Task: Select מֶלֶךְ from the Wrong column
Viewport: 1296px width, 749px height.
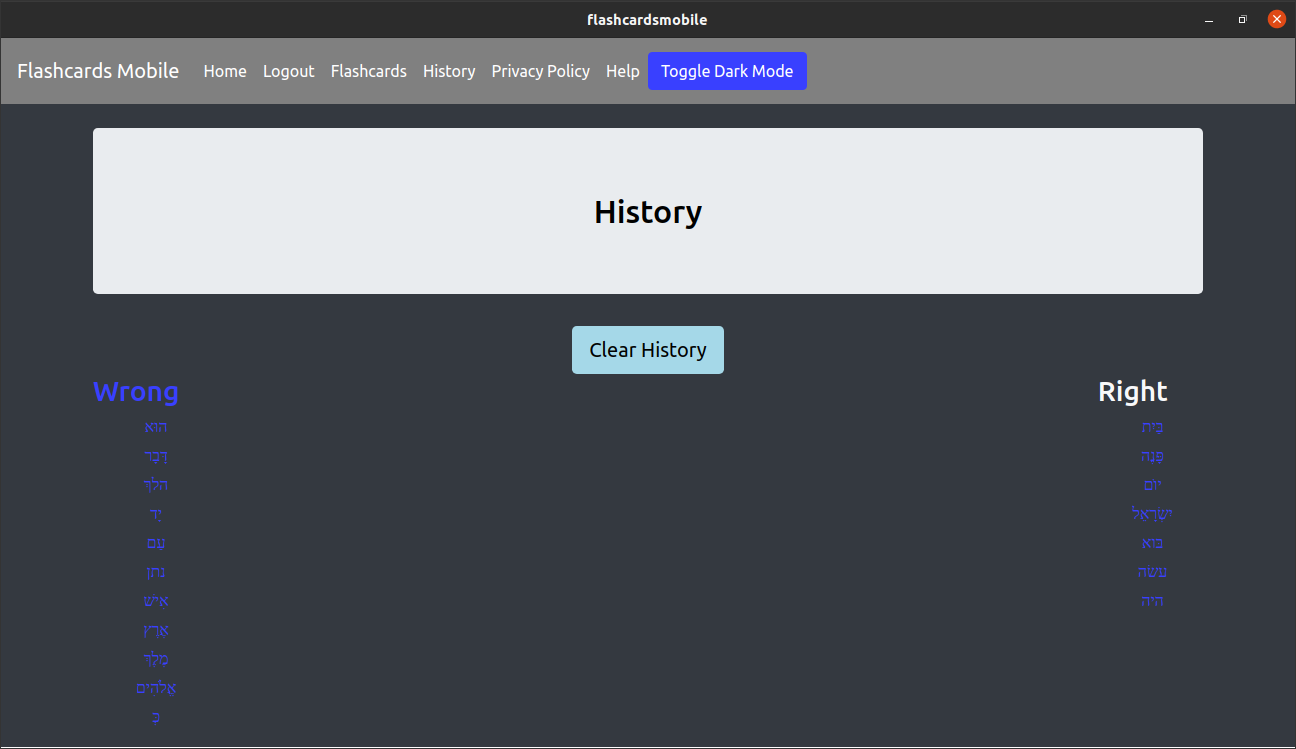Action: point(155,659)
